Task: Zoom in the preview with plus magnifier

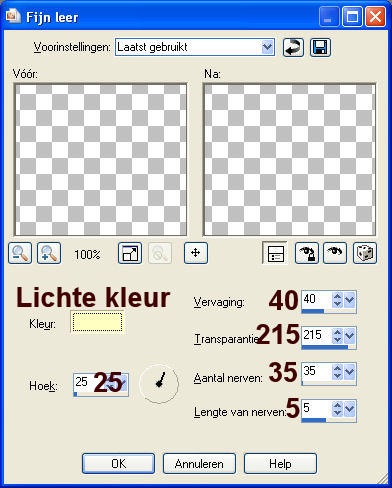Action: pos(49,253)
